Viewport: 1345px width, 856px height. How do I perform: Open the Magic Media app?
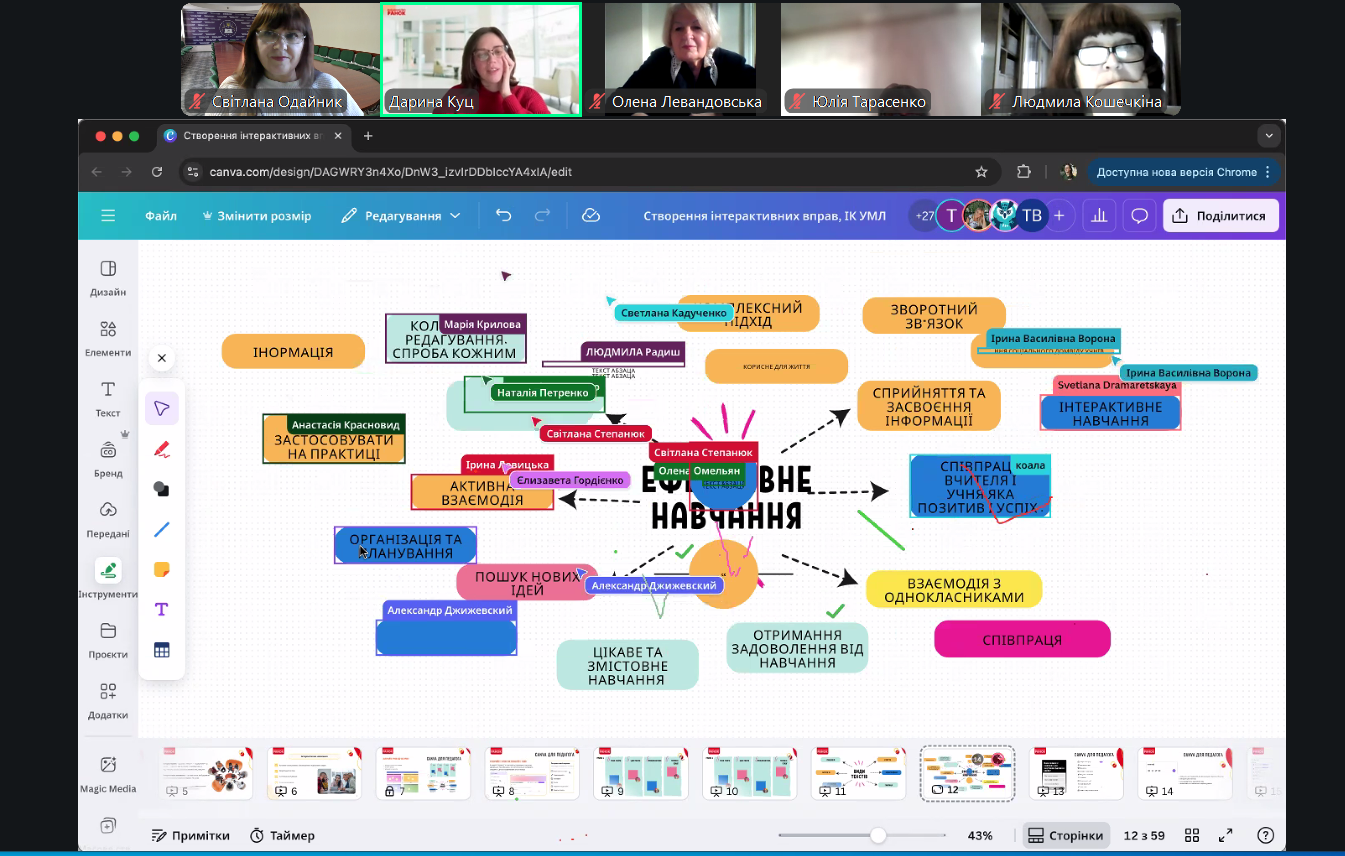[108, 774]
